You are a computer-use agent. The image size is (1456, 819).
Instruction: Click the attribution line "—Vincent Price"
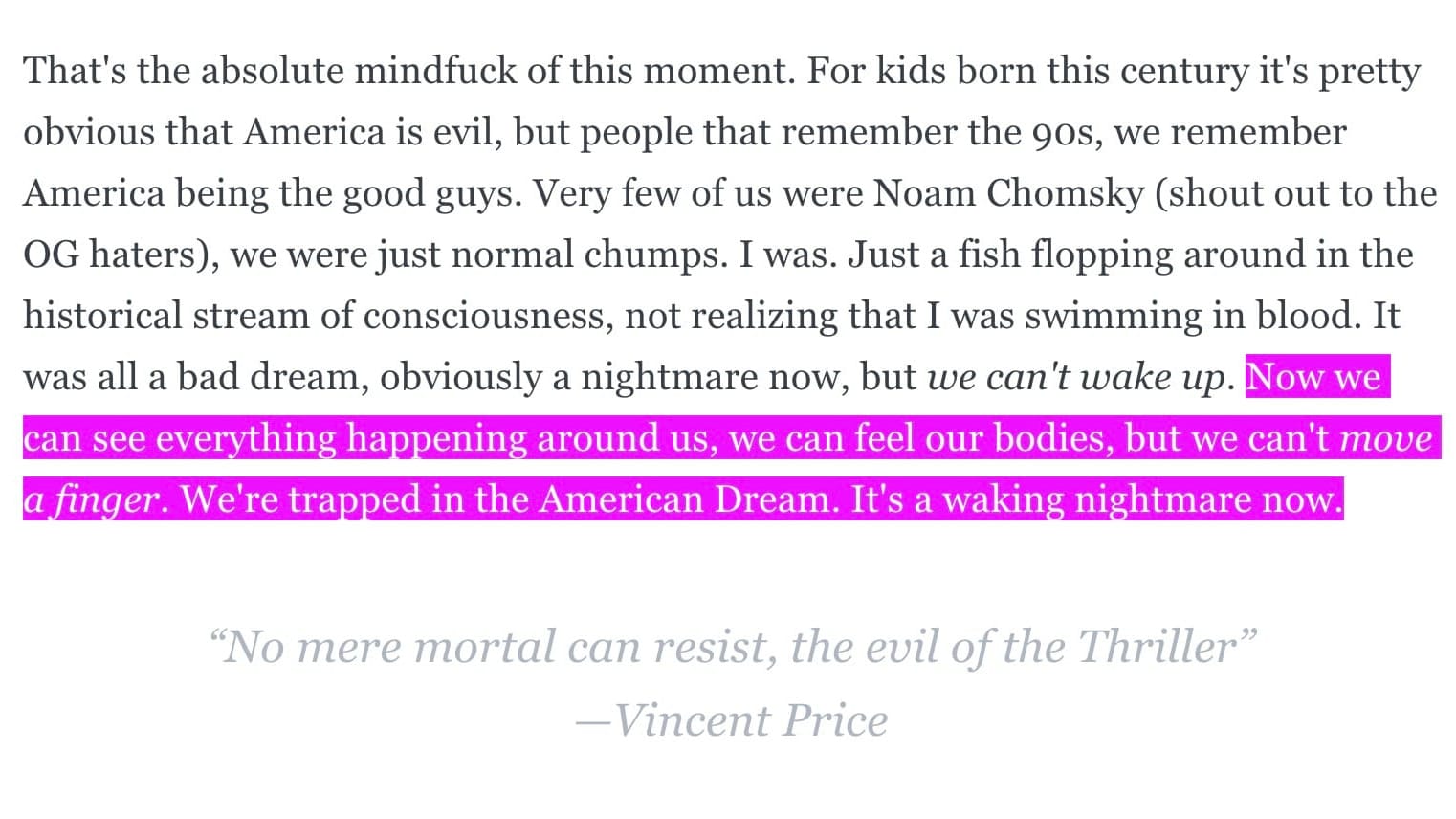pos(731,720)
